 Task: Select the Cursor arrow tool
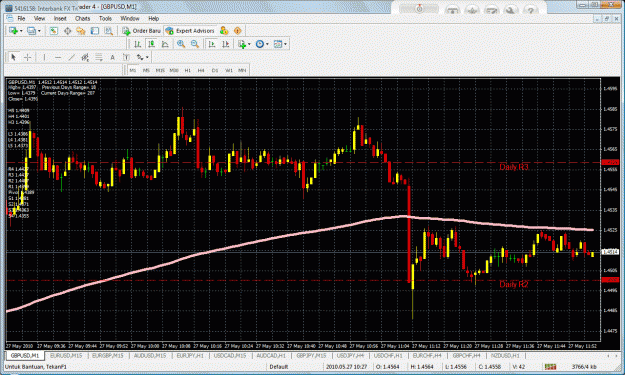13,57
